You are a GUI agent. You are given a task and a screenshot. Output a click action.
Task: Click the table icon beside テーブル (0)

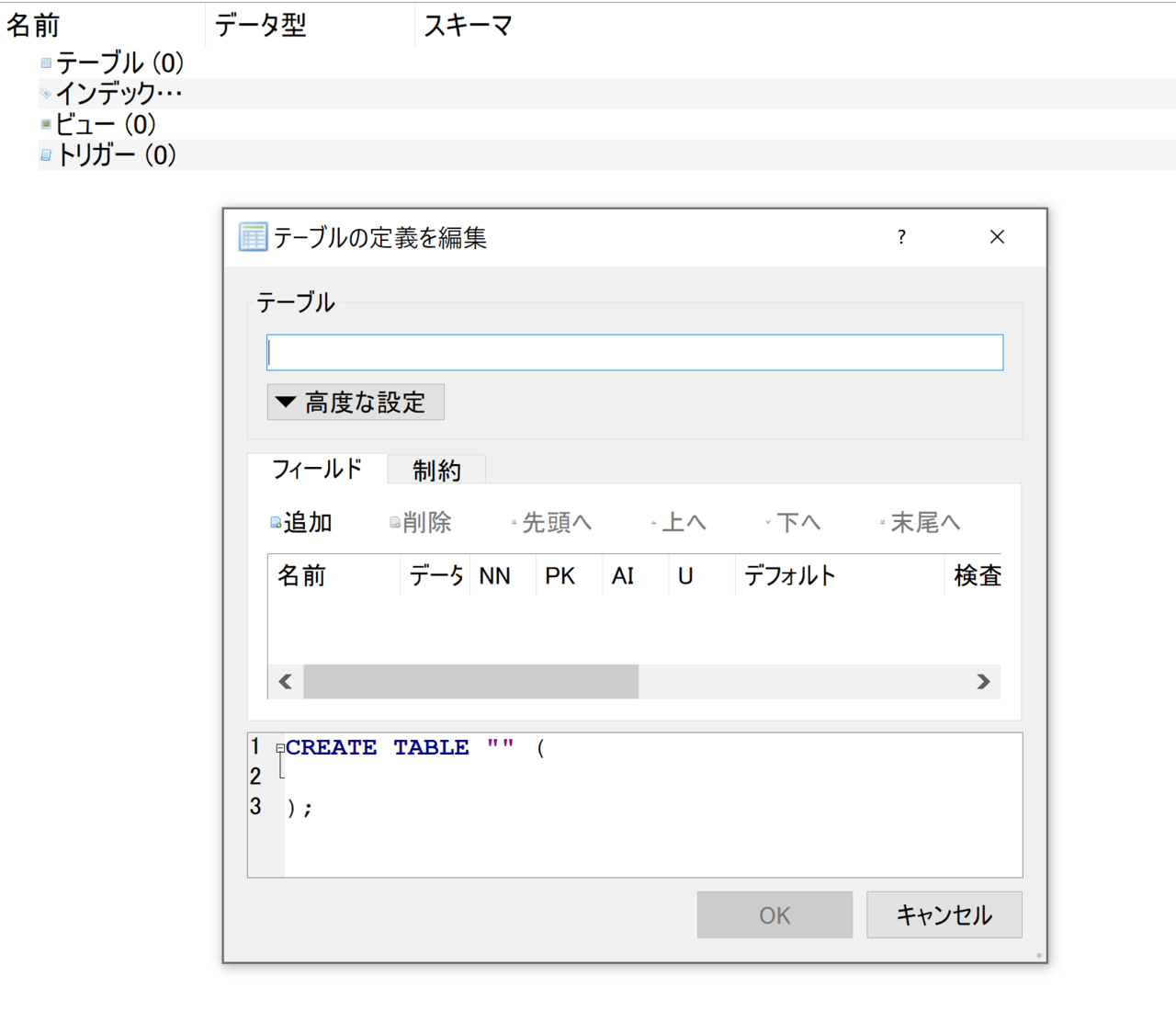[x=46, y=63]
